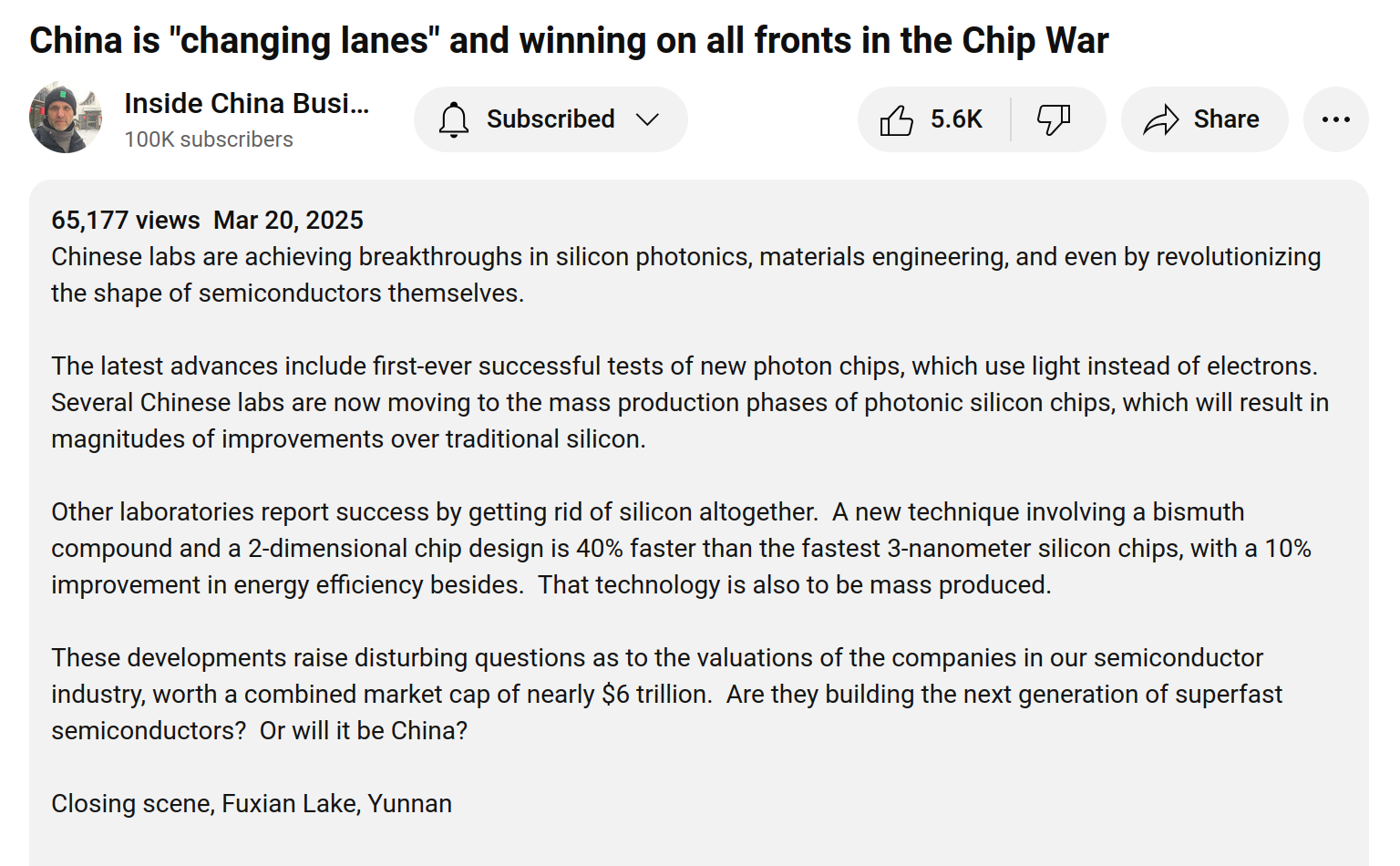Open the Inside China Business channel avatar
1400x866 pixels.
[66, 119]
